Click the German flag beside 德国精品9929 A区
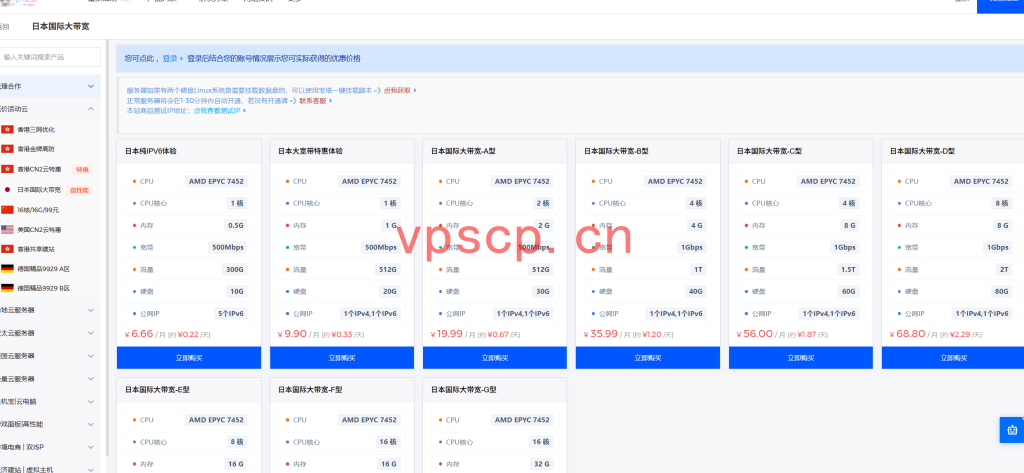This screenshot has height=473, width=1024. click(x=7, y=269)
